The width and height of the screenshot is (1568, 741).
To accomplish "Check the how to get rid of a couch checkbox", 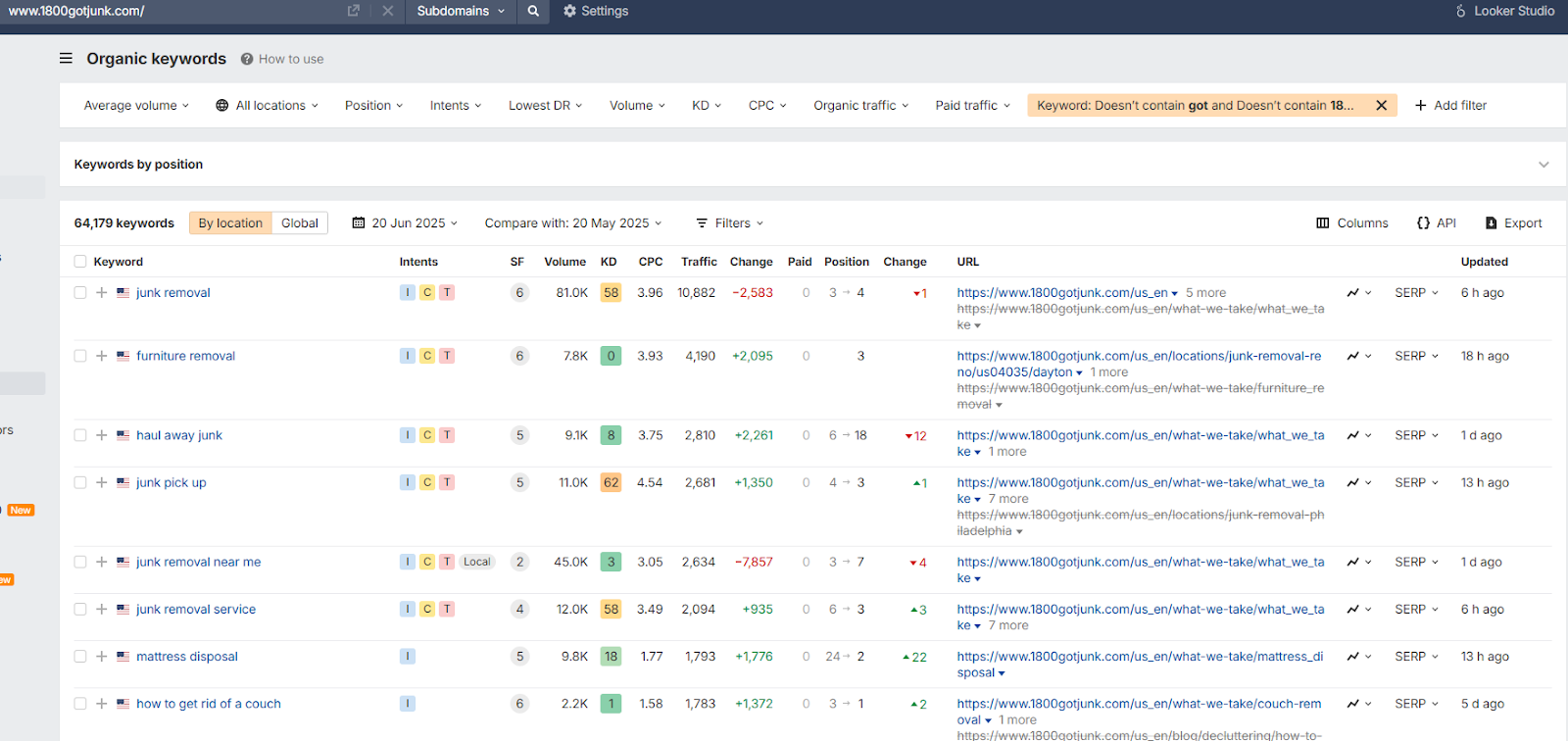I will (80, 704).
